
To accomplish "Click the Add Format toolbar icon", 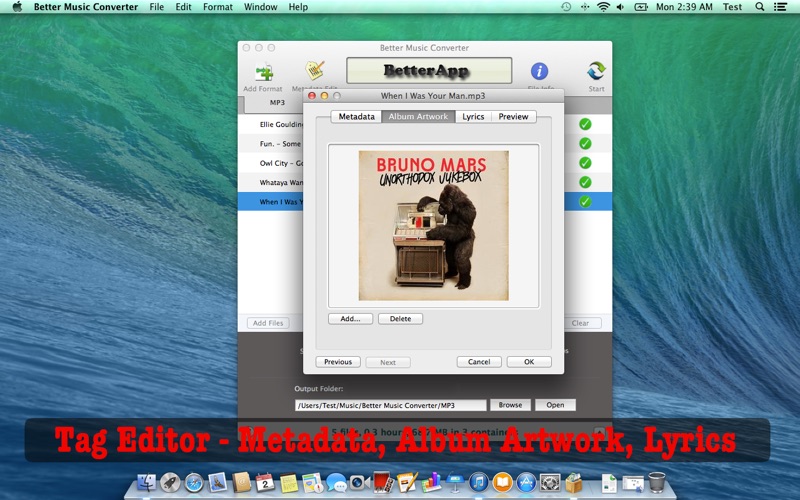I will tap(264, 72).
